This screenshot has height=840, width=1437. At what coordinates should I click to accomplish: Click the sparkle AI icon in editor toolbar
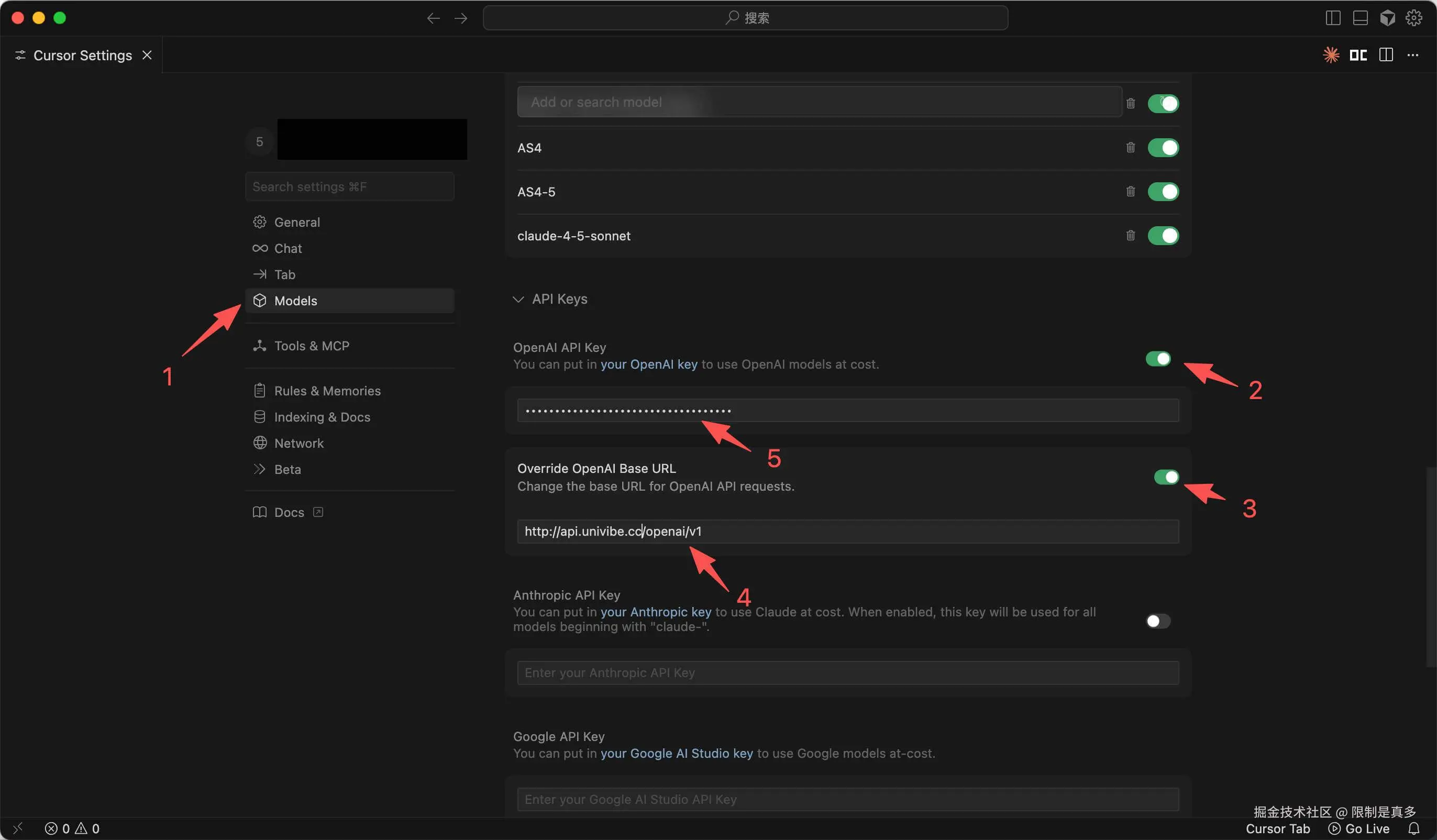pos(1331,55)
